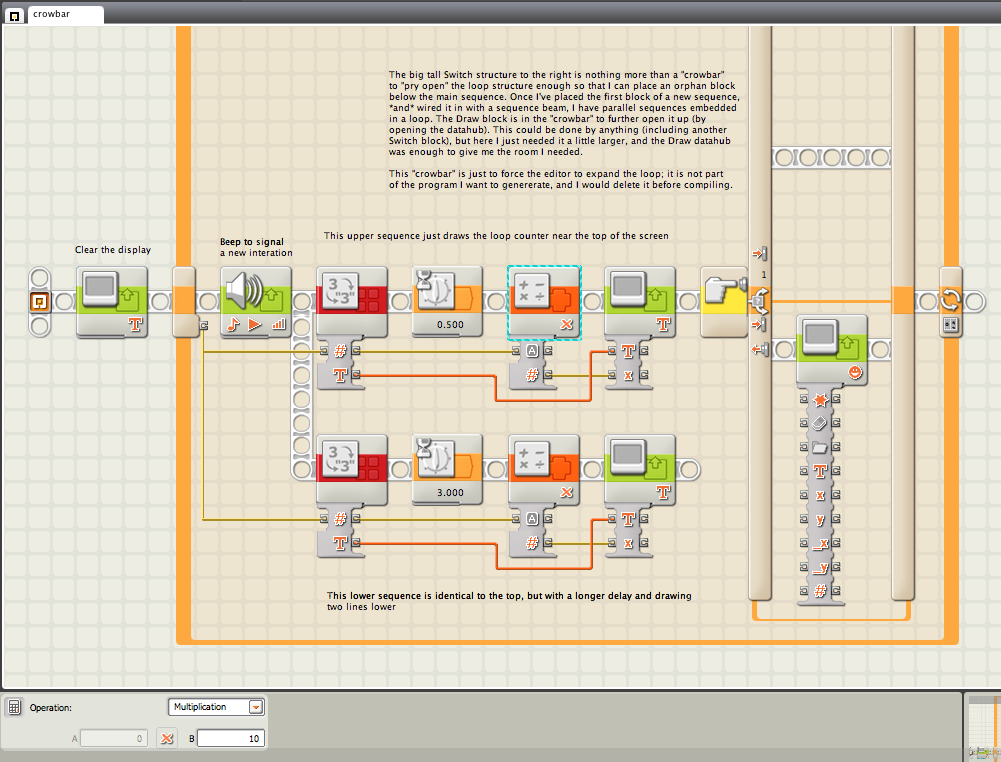
Task: Select the highlighted Math block in upper sequence
Action: coord(544,301)
